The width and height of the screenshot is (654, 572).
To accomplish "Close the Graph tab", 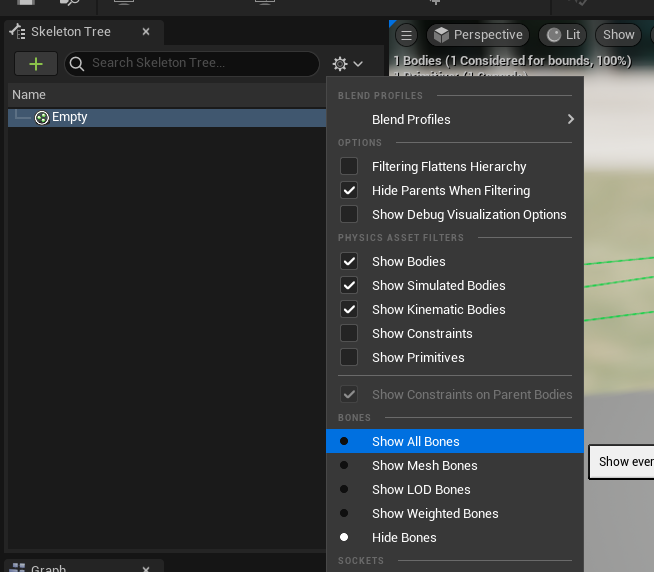I will 146,569.
